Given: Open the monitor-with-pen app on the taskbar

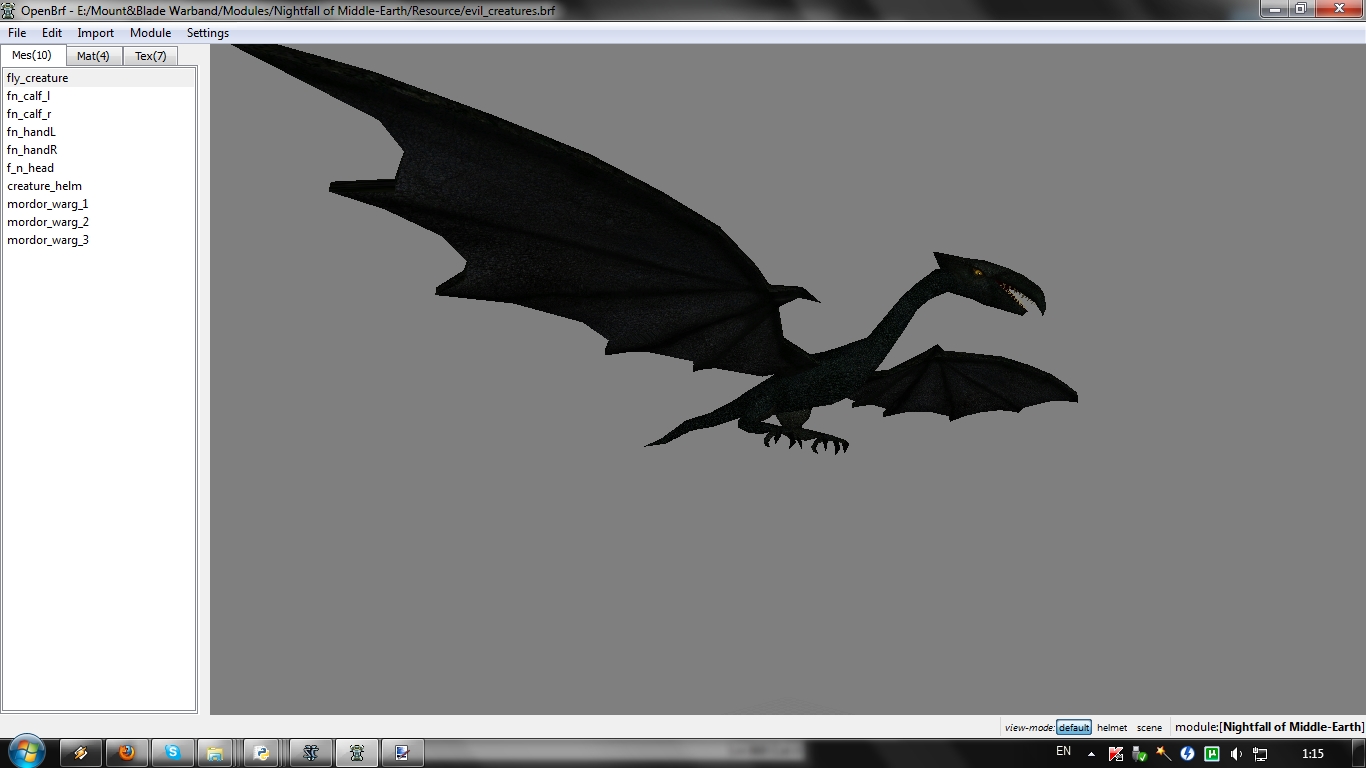Looking at the screenshot, I should 403,753.
